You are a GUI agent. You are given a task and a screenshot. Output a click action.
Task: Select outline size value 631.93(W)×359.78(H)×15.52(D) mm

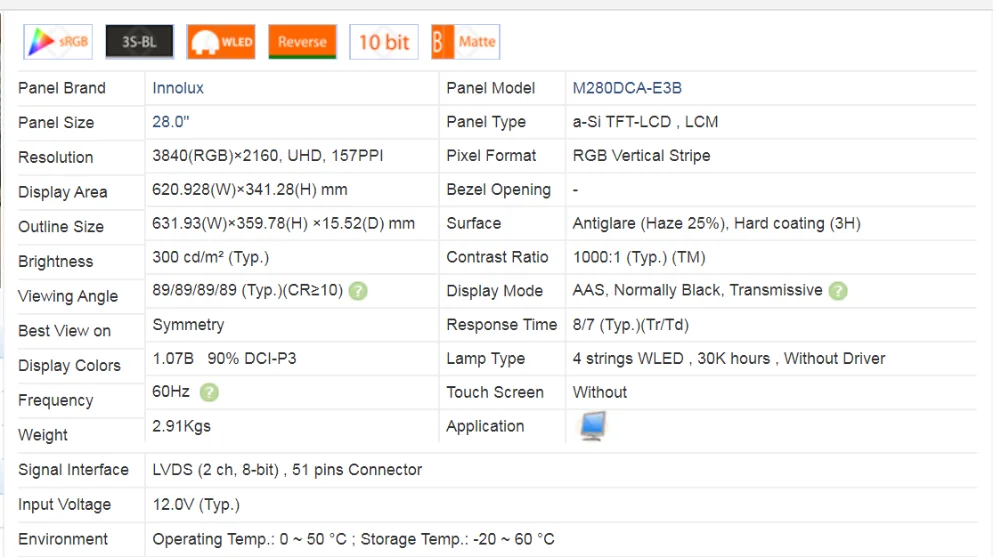tap(283, 223)
